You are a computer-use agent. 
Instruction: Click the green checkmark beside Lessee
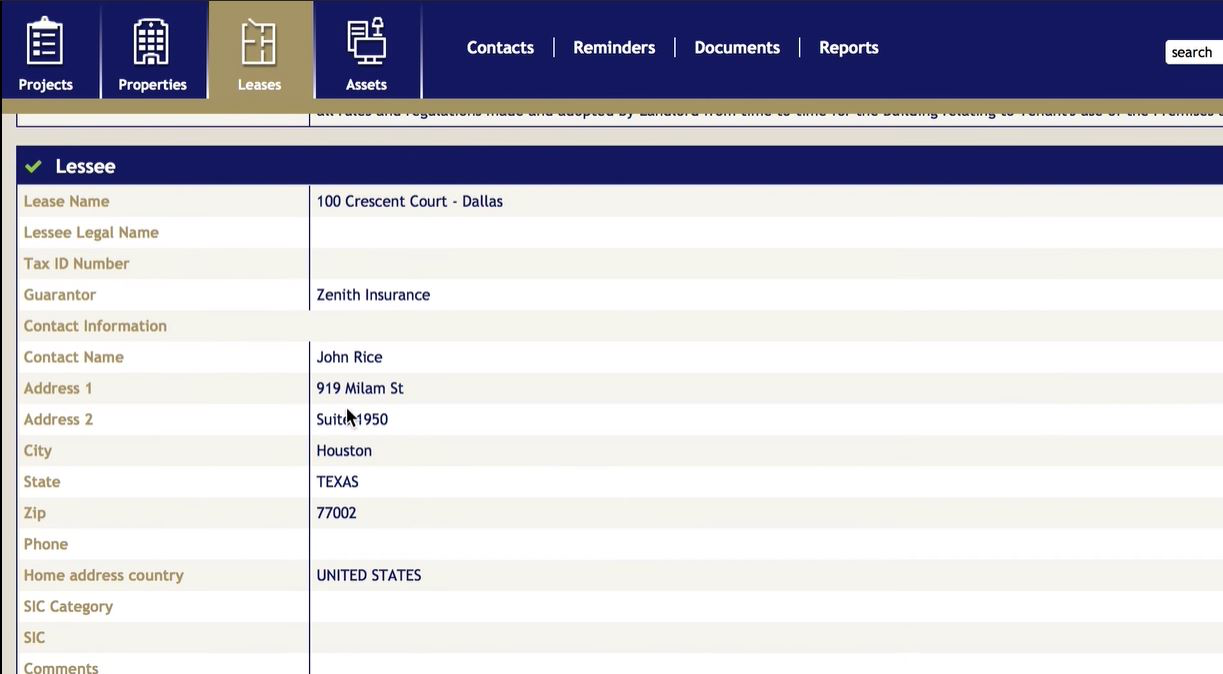tap(33, 167)
